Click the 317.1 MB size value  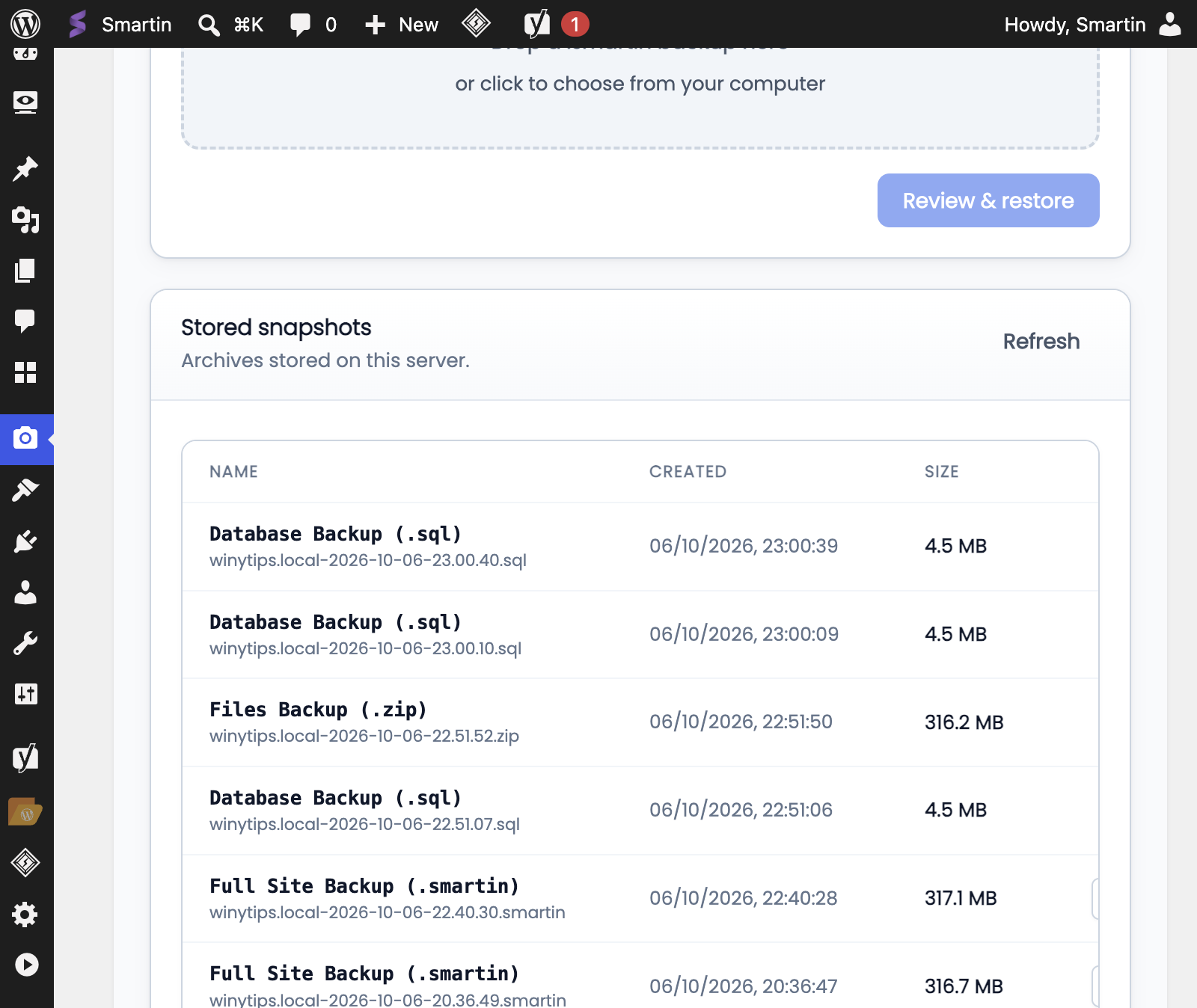tap(961, 898)
